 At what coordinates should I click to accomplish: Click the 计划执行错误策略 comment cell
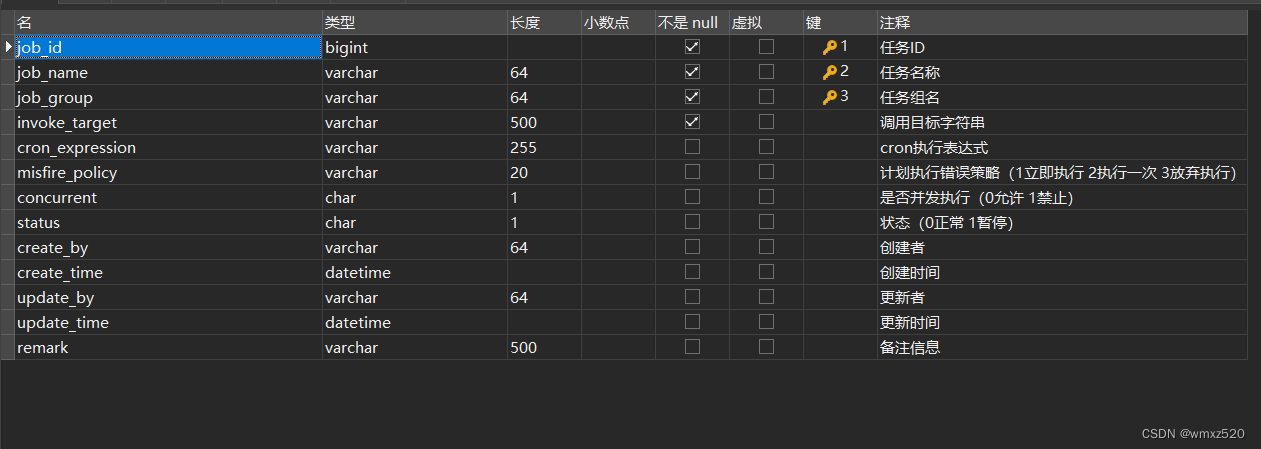point(1062,172)
